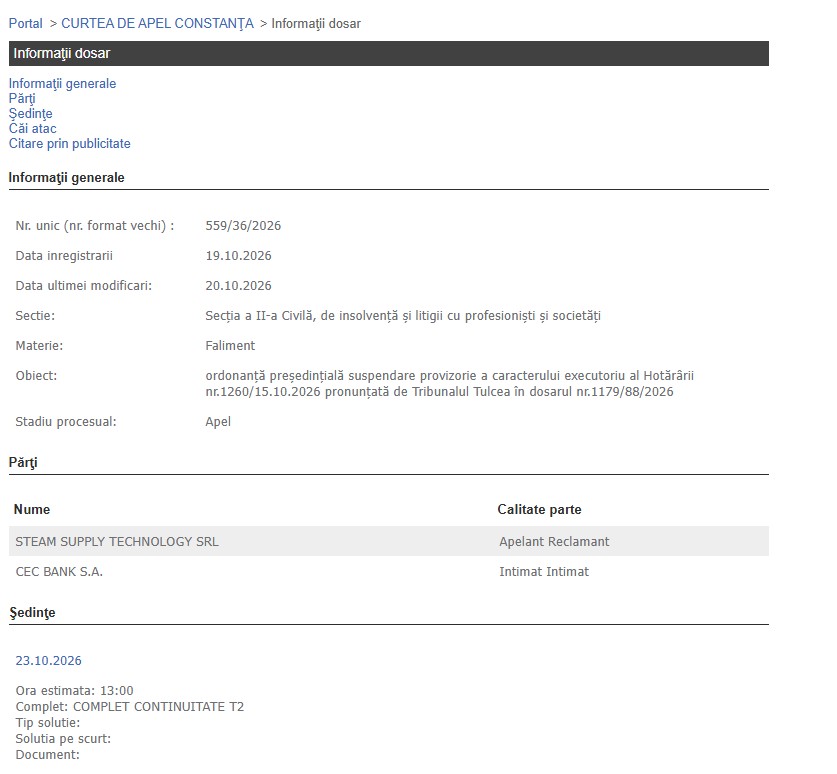Click the Obiect field label

coord(36,375)
